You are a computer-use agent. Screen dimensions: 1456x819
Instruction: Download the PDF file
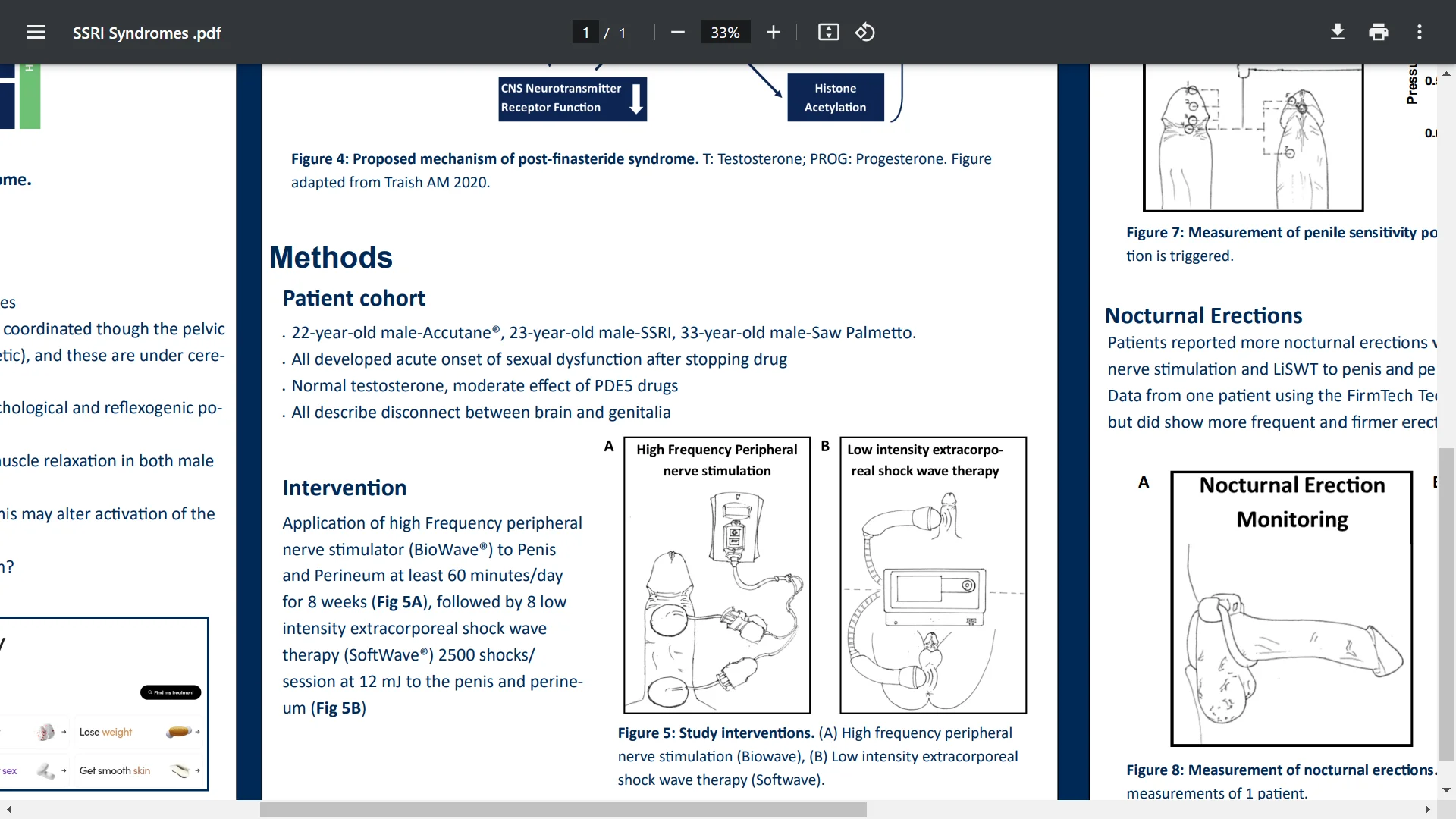(1338, 32)
